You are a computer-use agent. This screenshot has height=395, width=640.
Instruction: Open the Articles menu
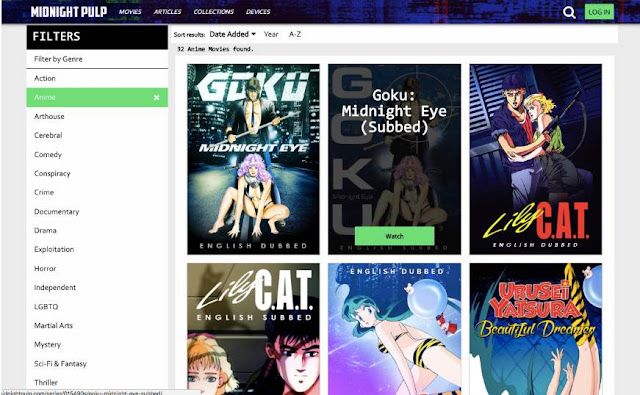pyautogui.click(x=167, y=12)
